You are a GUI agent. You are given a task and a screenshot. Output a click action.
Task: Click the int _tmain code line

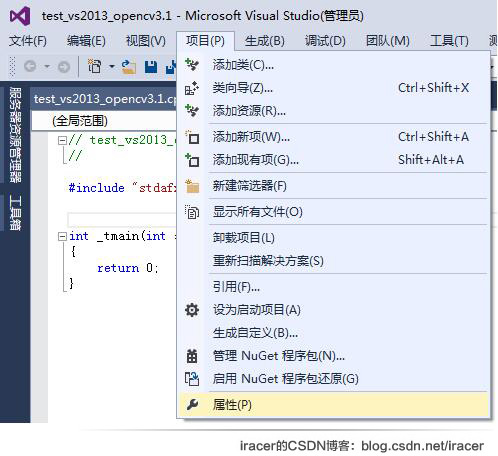122,236
